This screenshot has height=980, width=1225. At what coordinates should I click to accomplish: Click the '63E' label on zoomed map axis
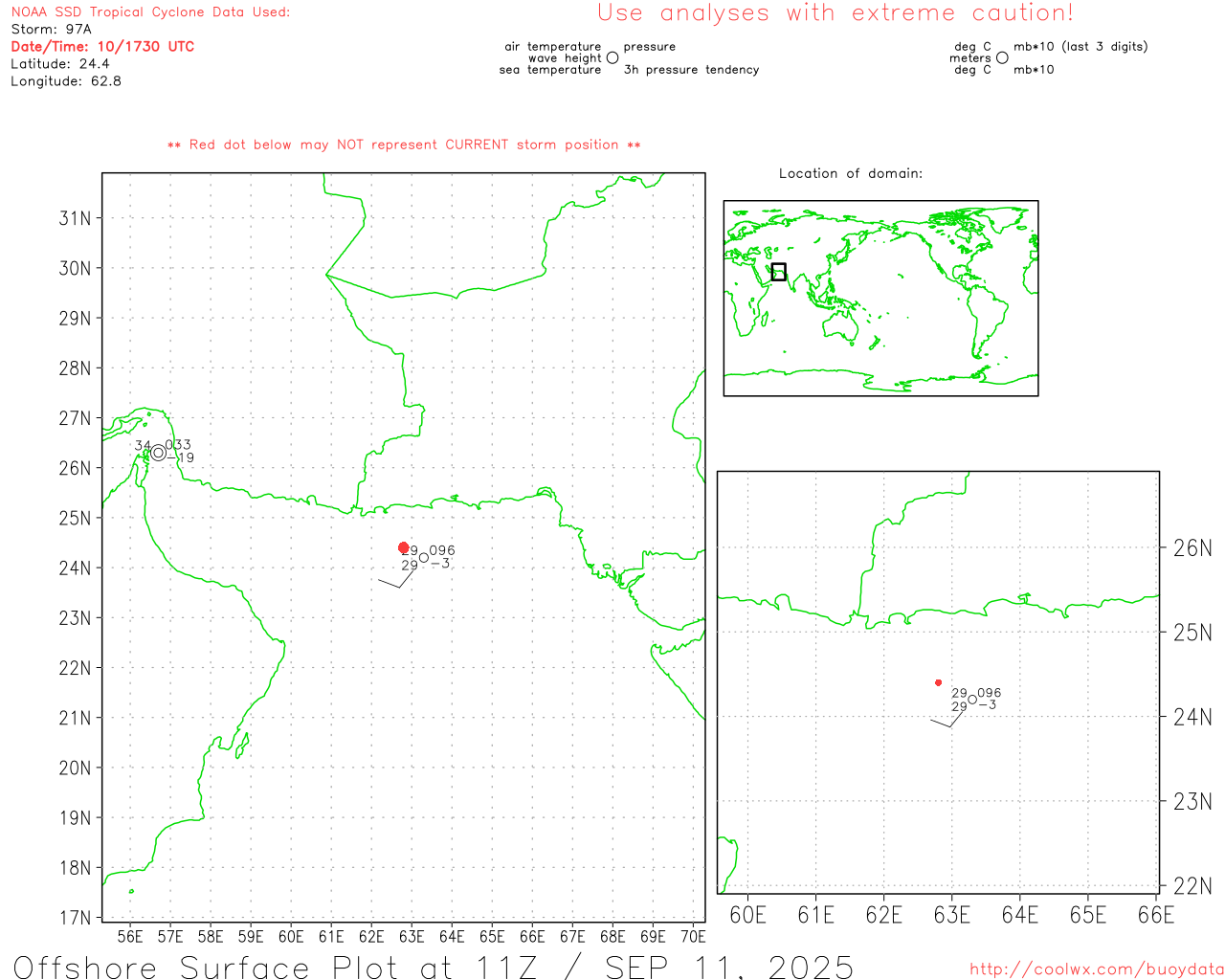952,916
